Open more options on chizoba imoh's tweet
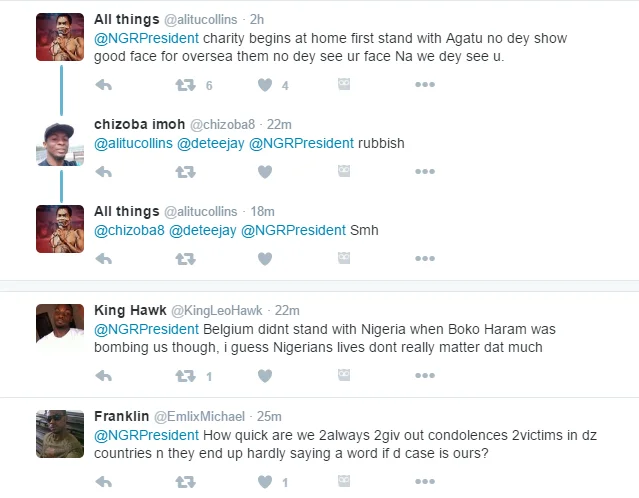This screenshot has width=639, height=498. pyautogui.click(x=425, y=172)
